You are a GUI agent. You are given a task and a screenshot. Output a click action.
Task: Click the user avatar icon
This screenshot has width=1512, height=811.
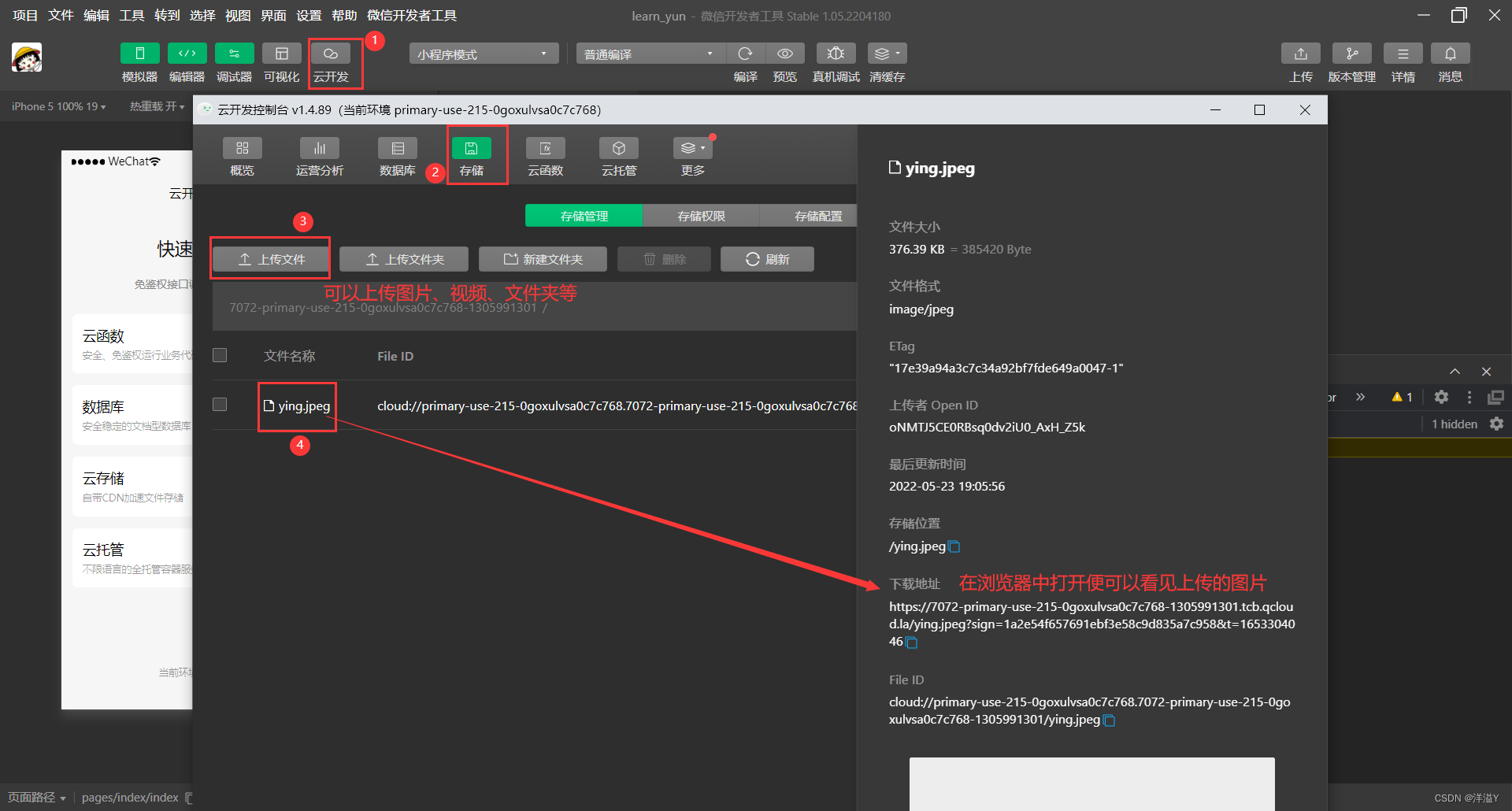27,57
